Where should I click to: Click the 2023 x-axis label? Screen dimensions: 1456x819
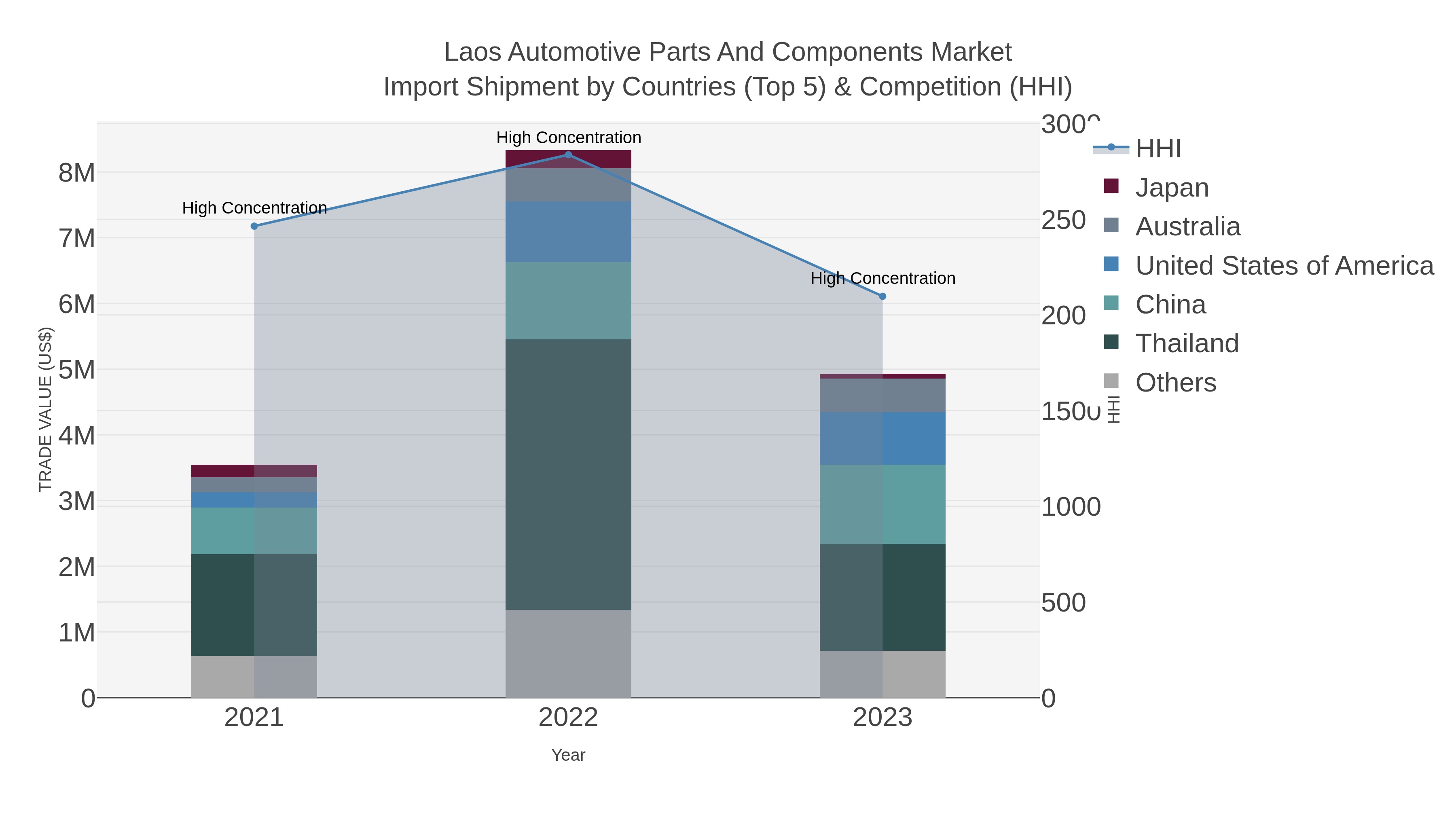882,718
